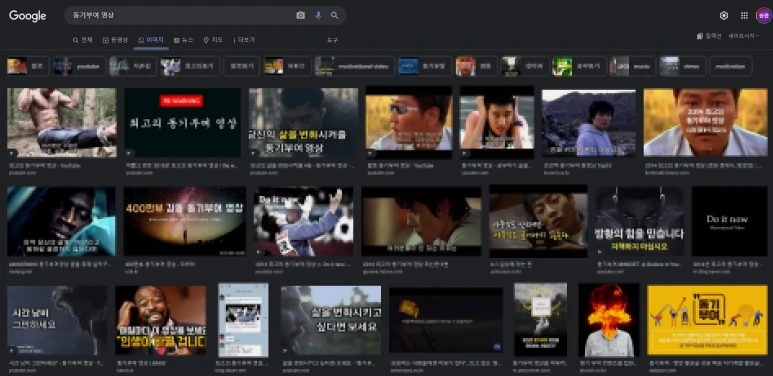Expand the 더보기 more menu
Image resolution: width=773 pixels, height=376 pixels.
click(244, 40)
